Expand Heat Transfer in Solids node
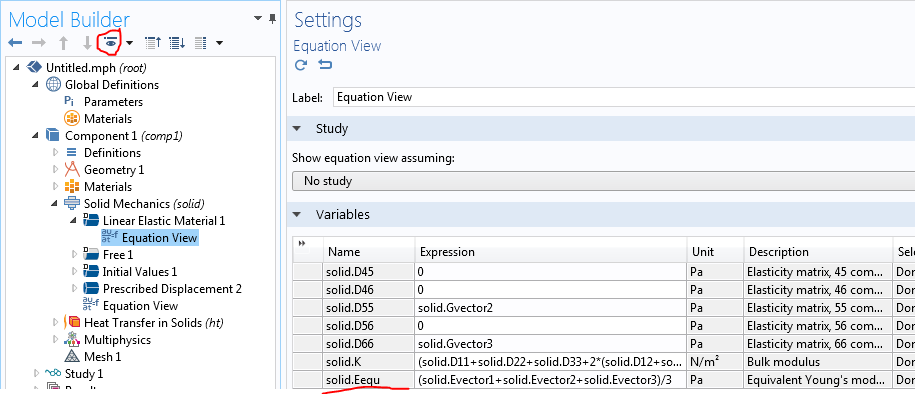This screenshot has width=915, height=394. click(55, 322)
